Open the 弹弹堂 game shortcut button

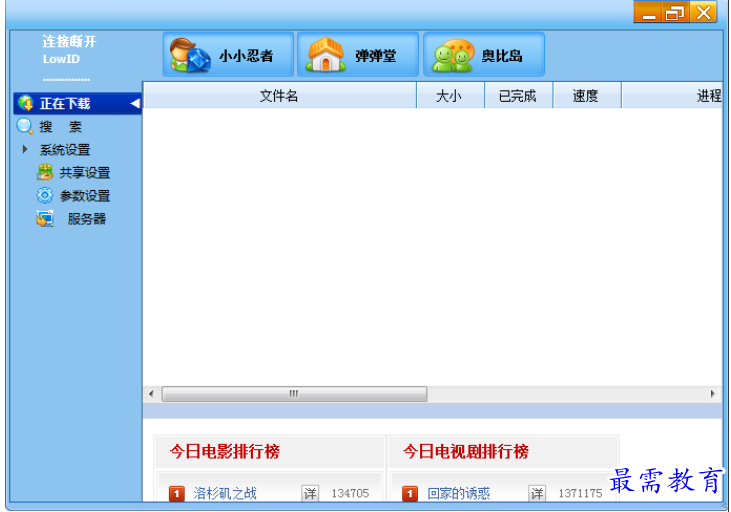[x=358, y=55]
